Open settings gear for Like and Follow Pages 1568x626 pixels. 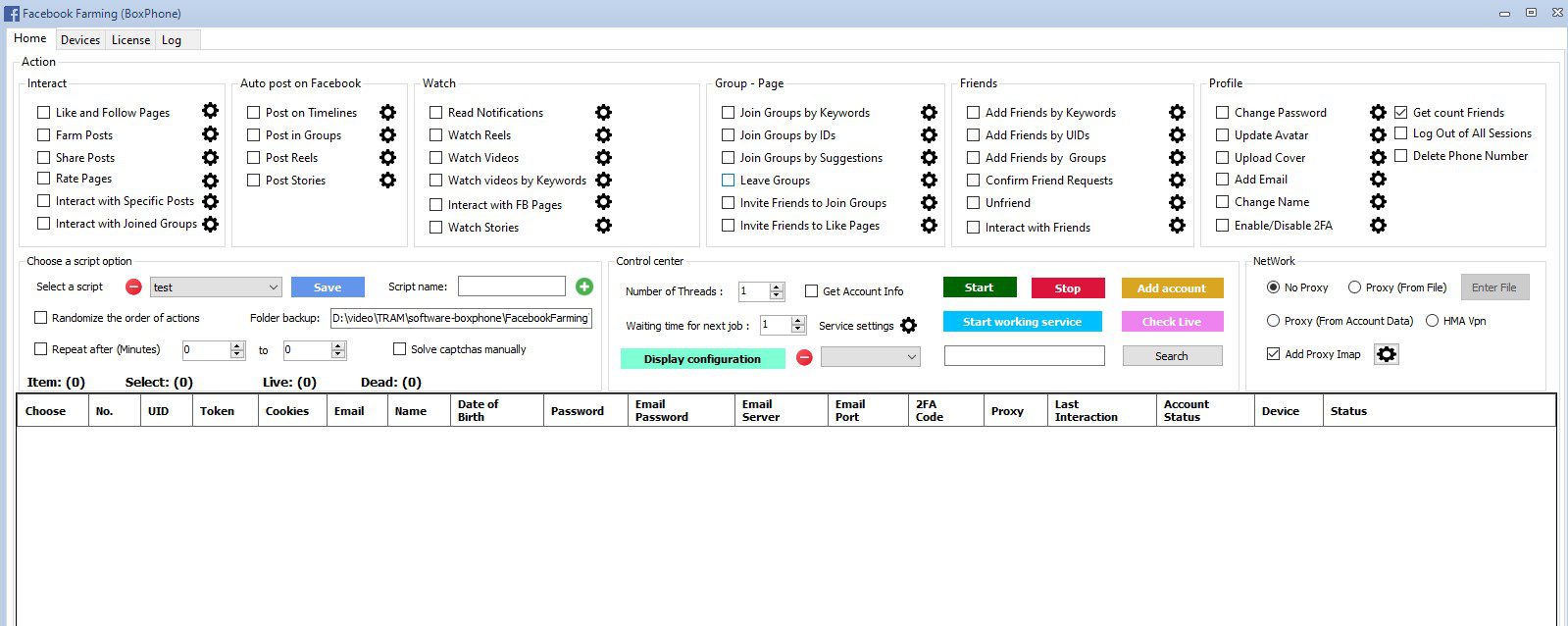pyautogui.click(x=210, y=111)
